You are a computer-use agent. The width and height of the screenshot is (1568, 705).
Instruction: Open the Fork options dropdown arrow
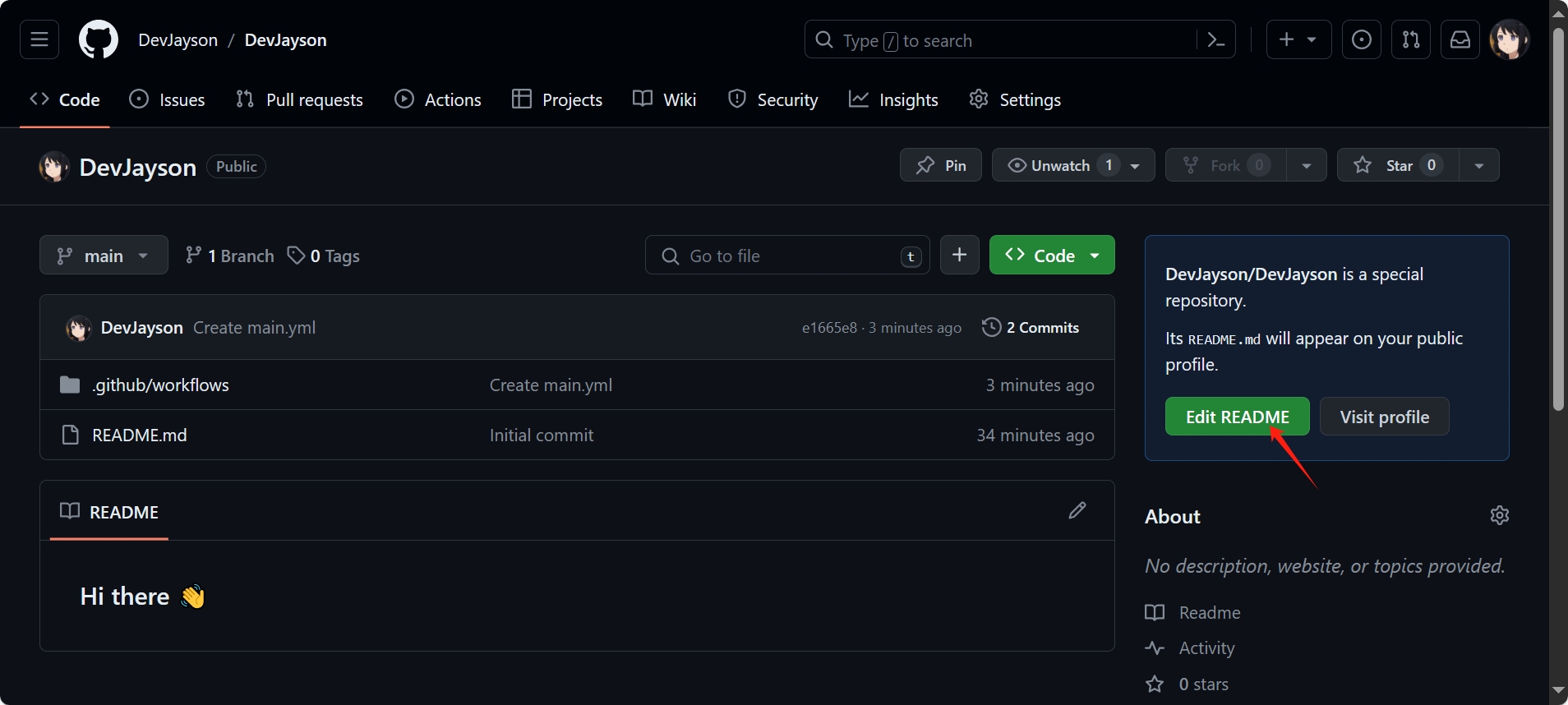point(1307,165)
